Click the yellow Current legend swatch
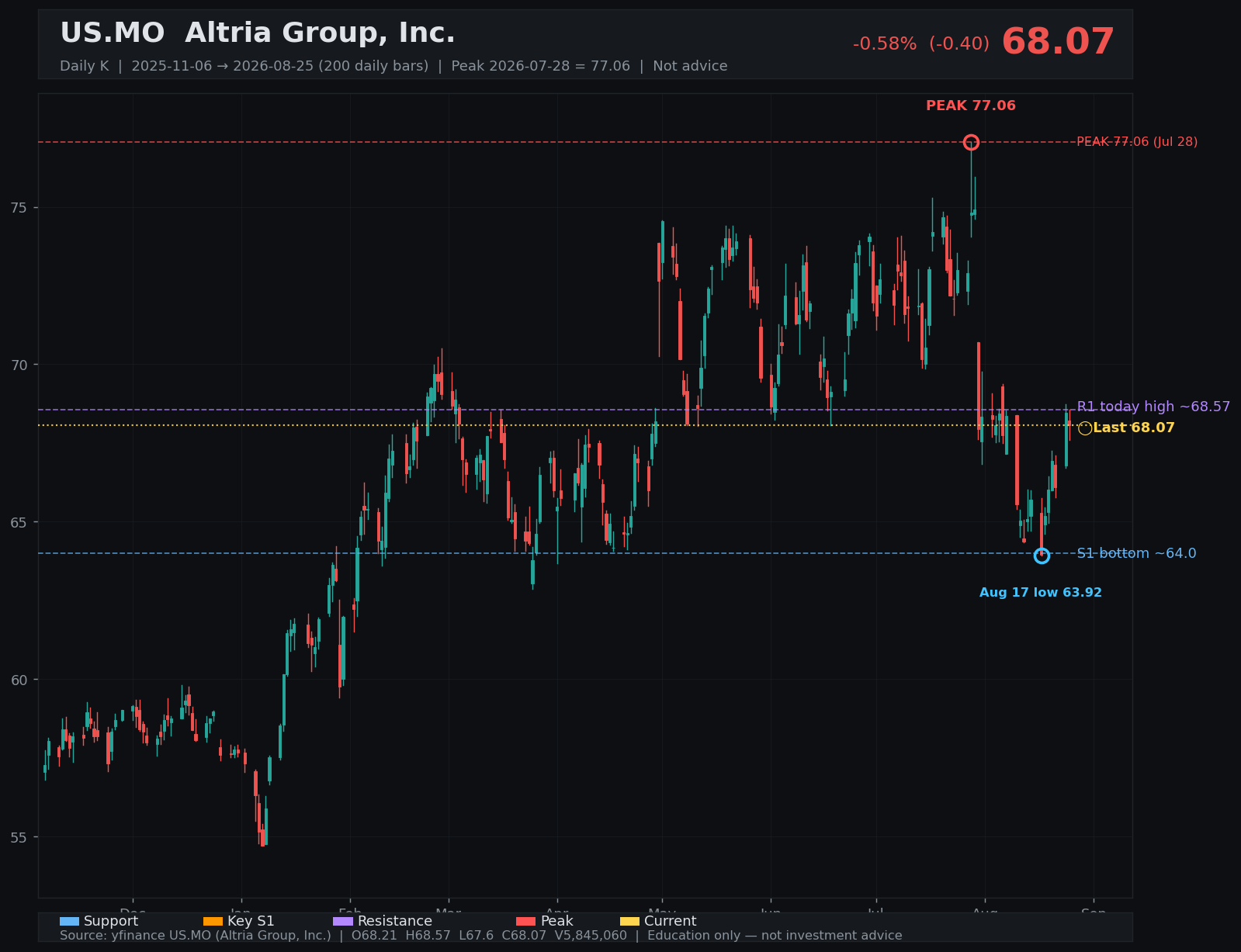This screenshot has width=1241, height=952. pos(630,922)
